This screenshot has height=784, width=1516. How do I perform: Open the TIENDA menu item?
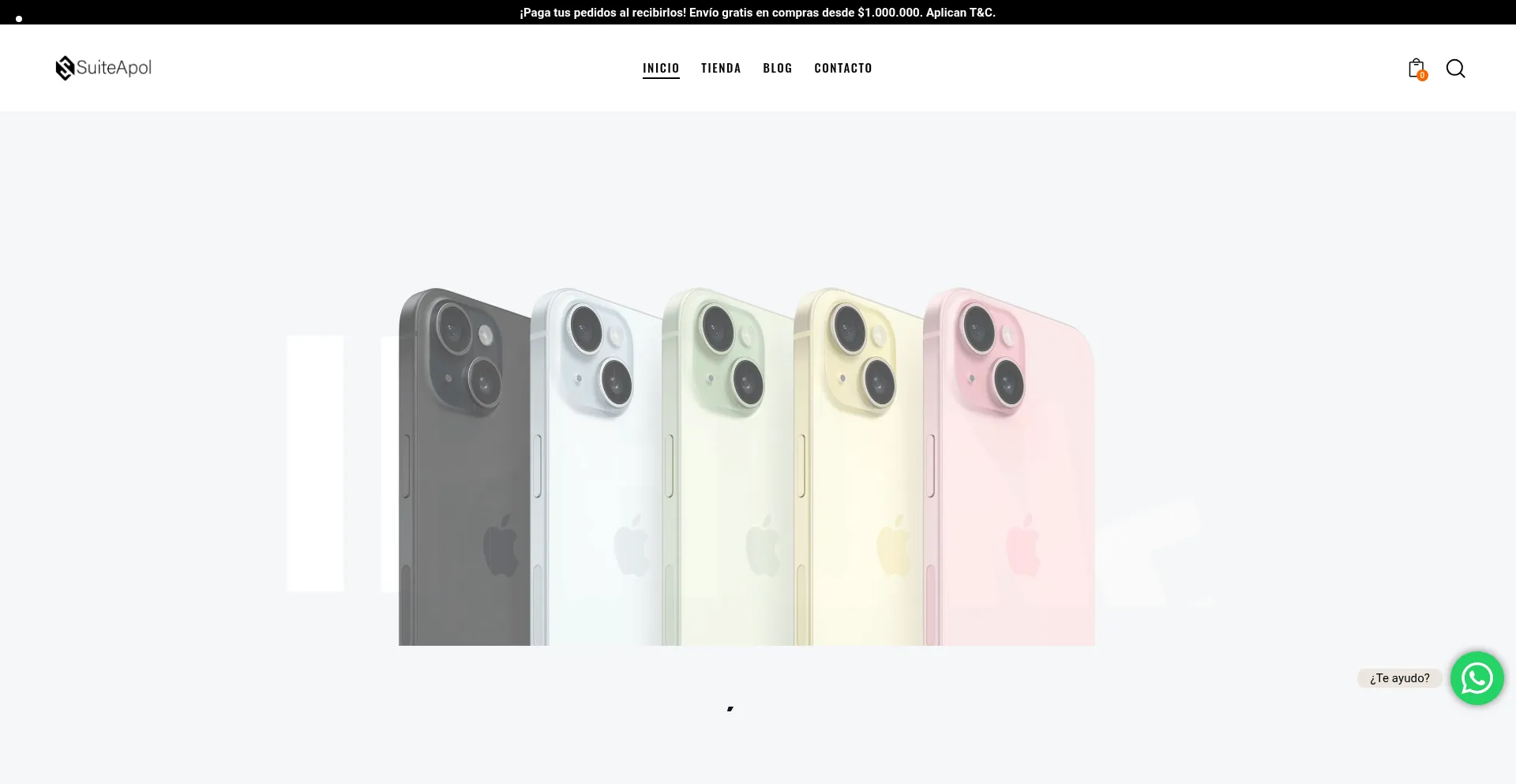point(721,68)
